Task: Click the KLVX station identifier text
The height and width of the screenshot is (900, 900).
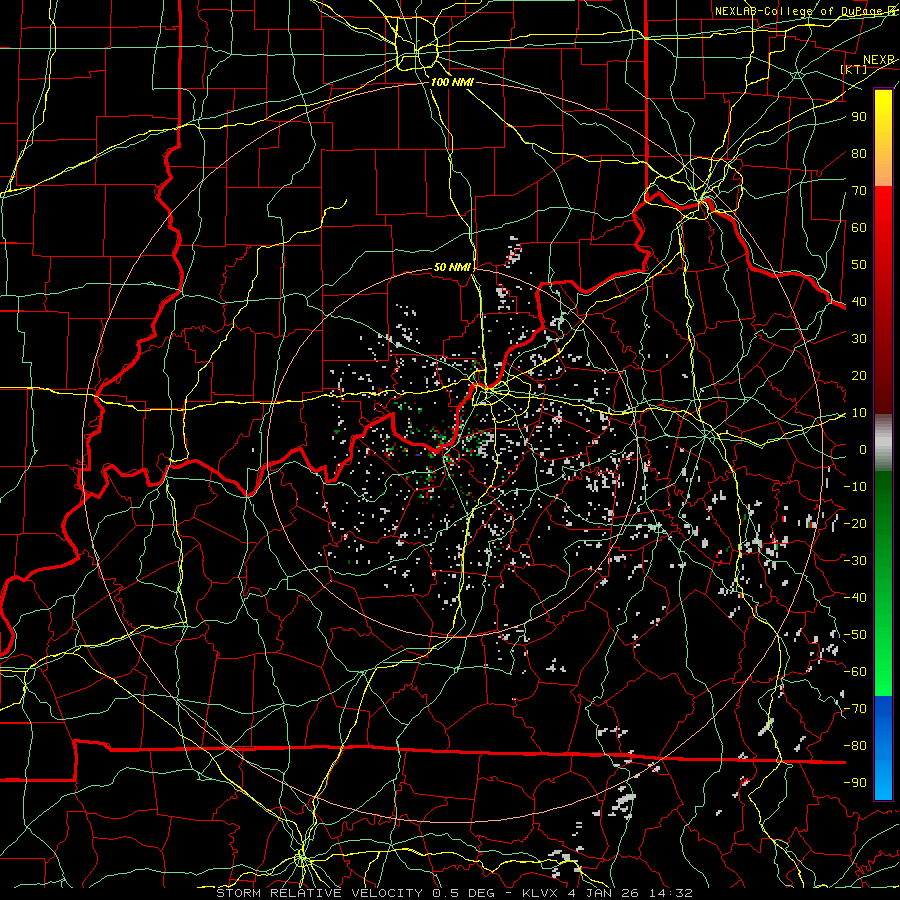Action: click(542, 893)
